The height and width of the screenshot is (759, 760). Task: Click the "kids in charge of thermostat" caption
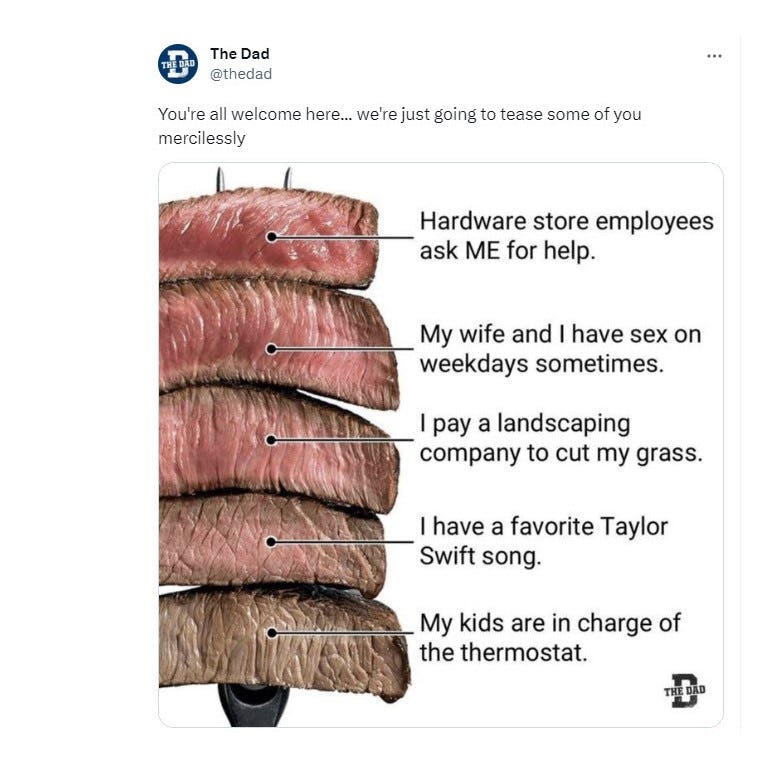pyautogui.click(x=549, y=638)
